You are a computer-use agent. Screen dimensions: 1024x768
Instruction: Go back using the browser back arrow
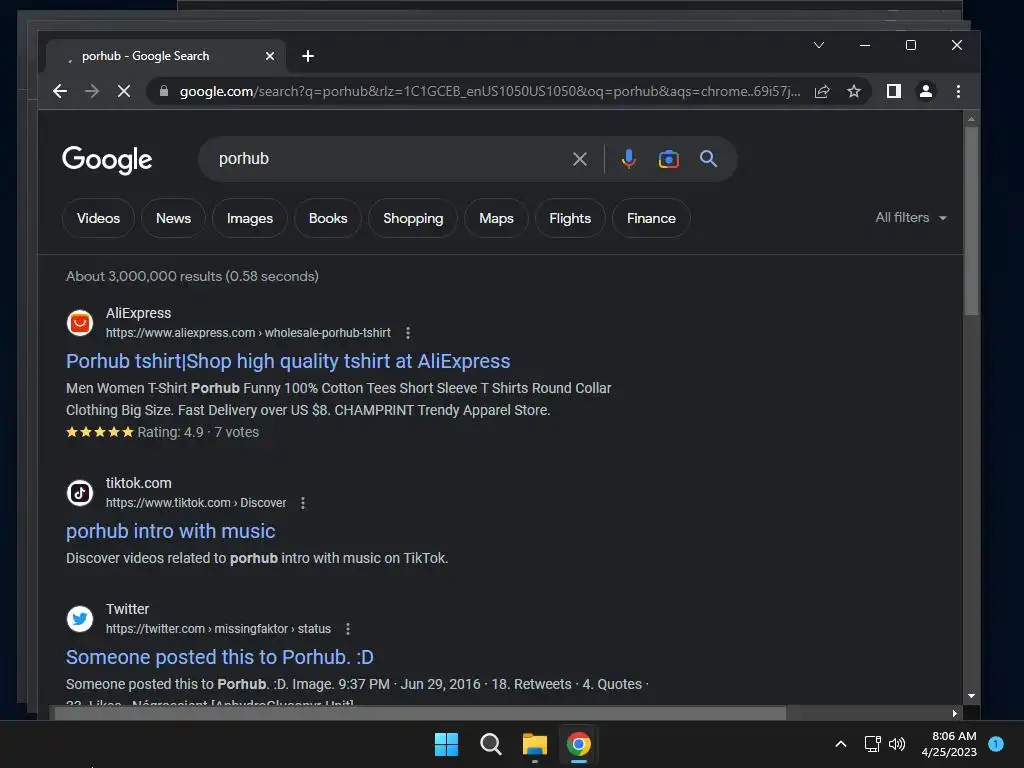[60, 91]
